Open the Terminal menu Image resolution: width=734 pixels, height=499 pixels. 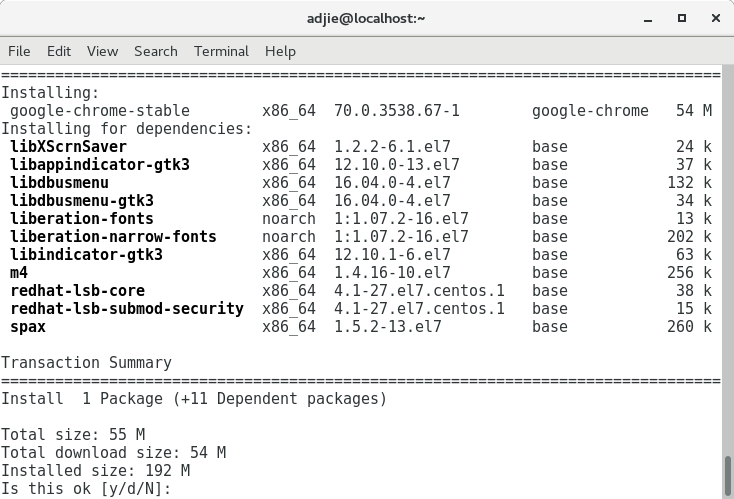221,51
